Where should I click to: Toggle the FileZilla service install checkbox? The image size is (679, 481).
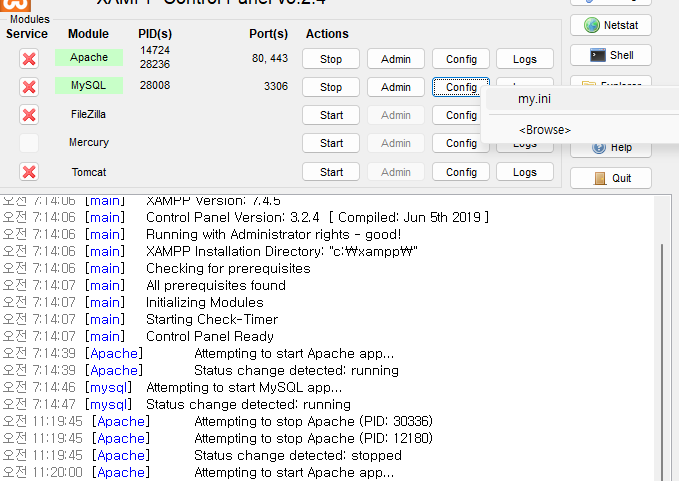point(29,115)
